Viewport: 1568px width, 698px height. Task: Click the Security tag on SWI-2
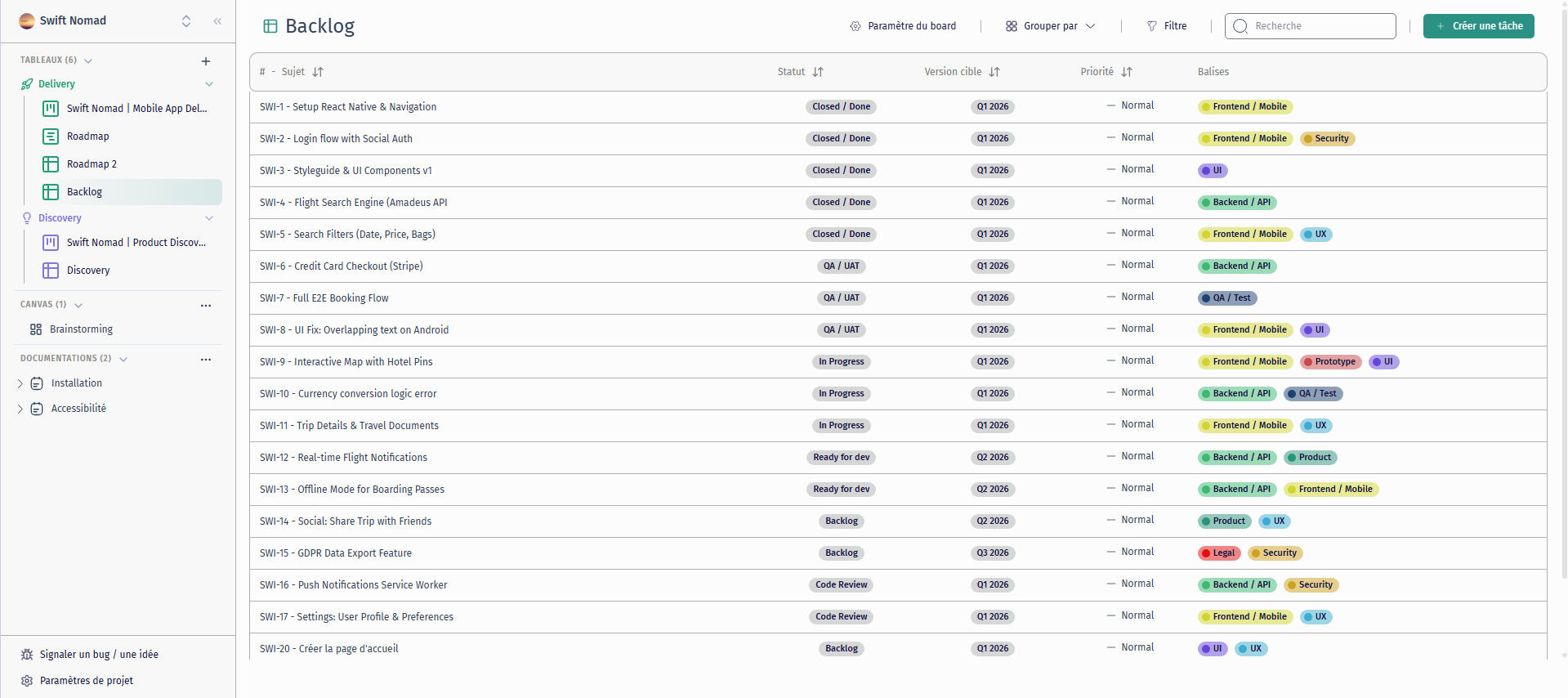pos(1328,139)
